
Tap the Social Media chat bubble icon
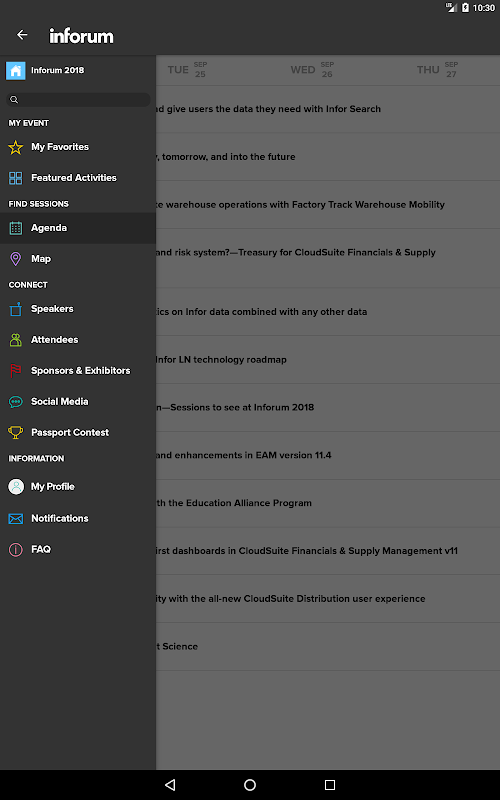coord(16,402)
